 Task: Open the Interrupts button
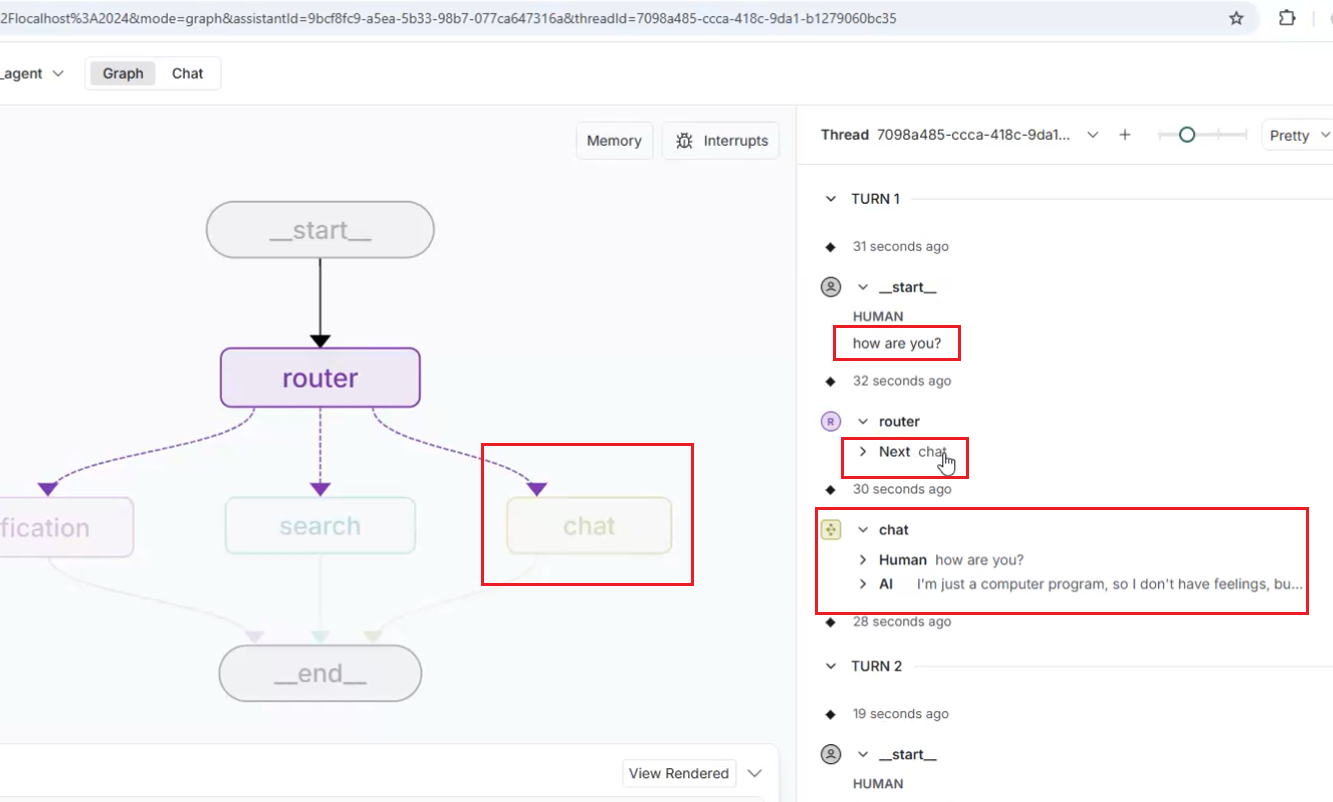[x=721, y=141]
